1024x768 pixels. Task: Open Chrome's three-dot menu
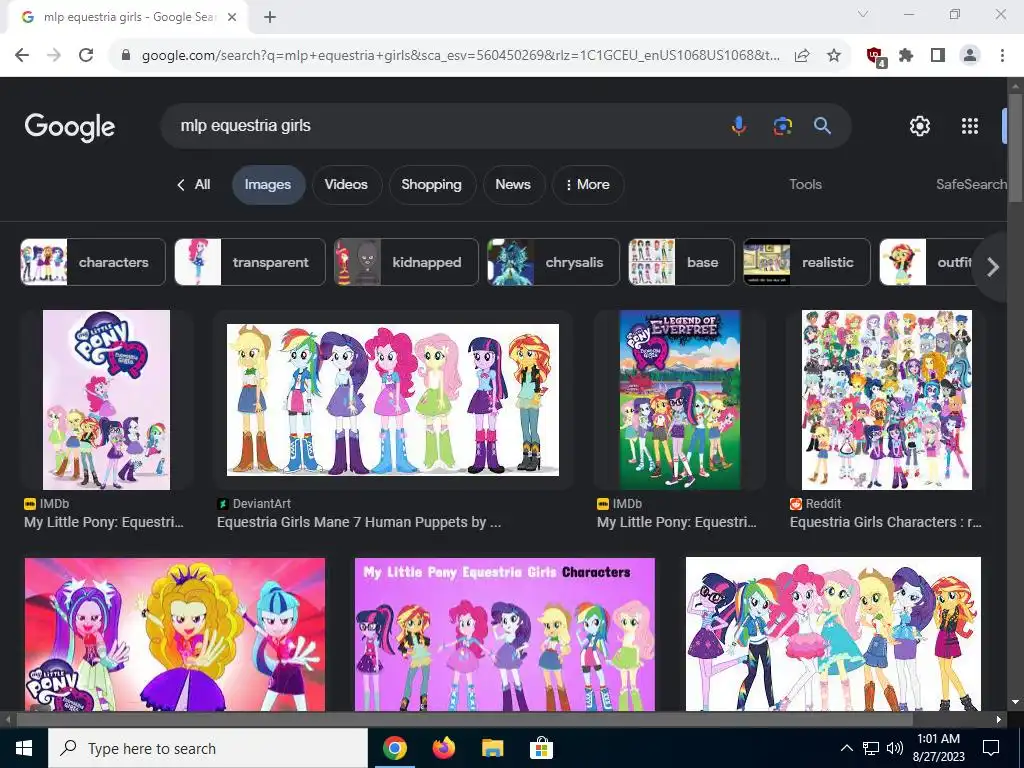click(1002, 56)
